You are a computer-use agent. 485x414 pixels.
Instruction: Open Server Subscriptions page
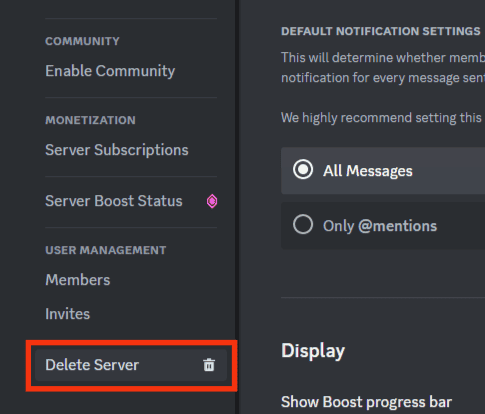[117, 150]
